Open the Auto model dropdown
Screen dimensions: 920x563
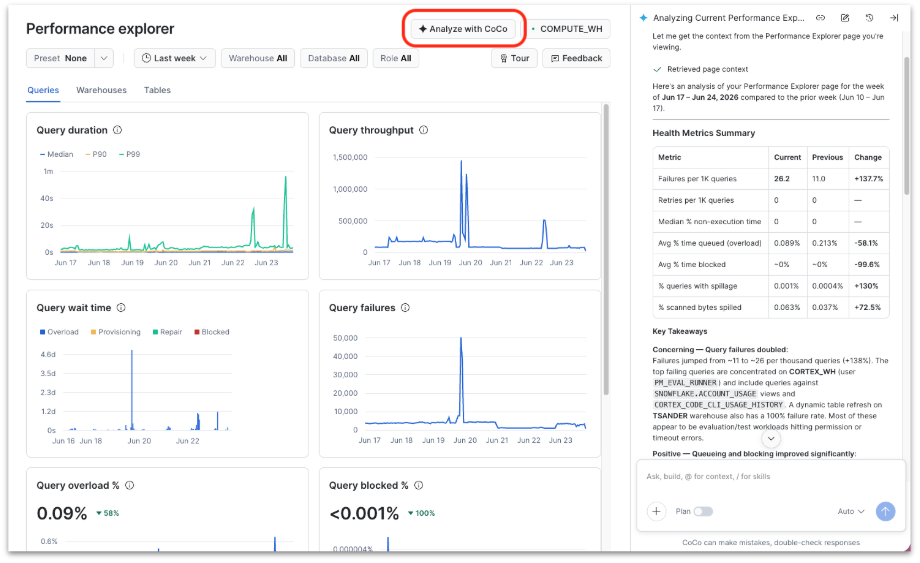pyautogui.click(x=851, y=511)
